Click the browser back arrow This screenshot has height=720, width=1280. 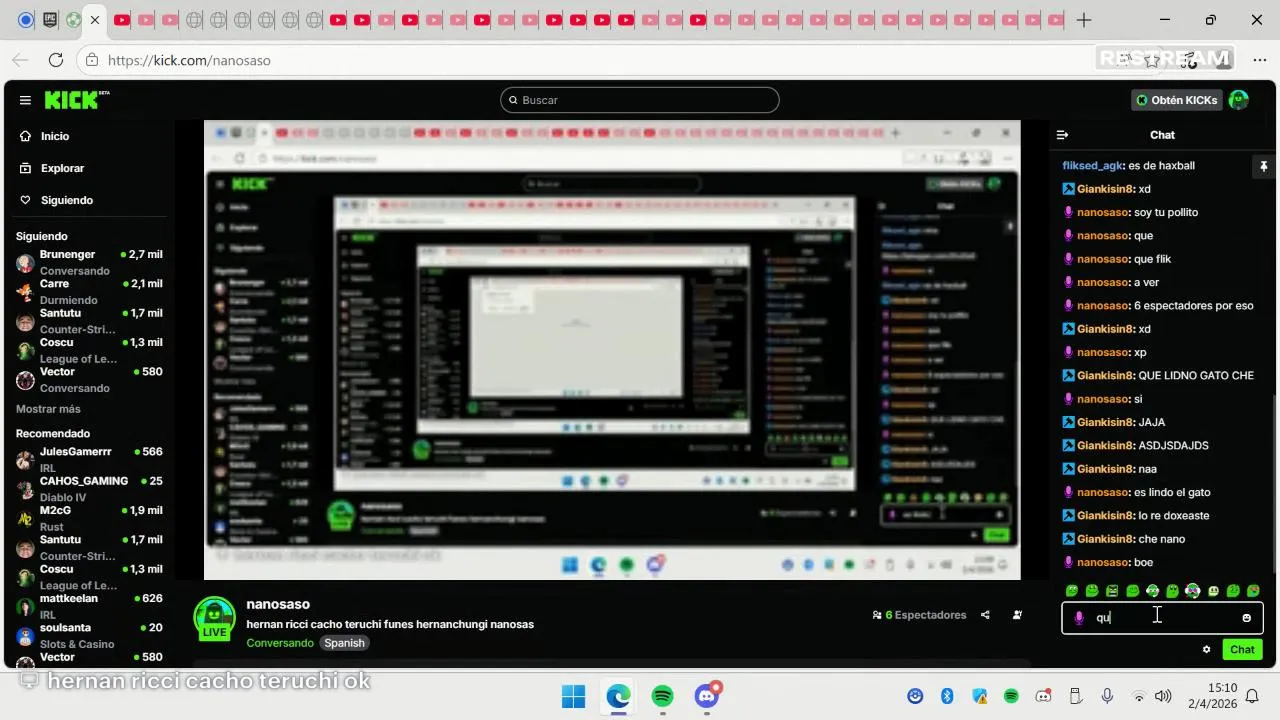pyautogui.click(x=22, y=60)
